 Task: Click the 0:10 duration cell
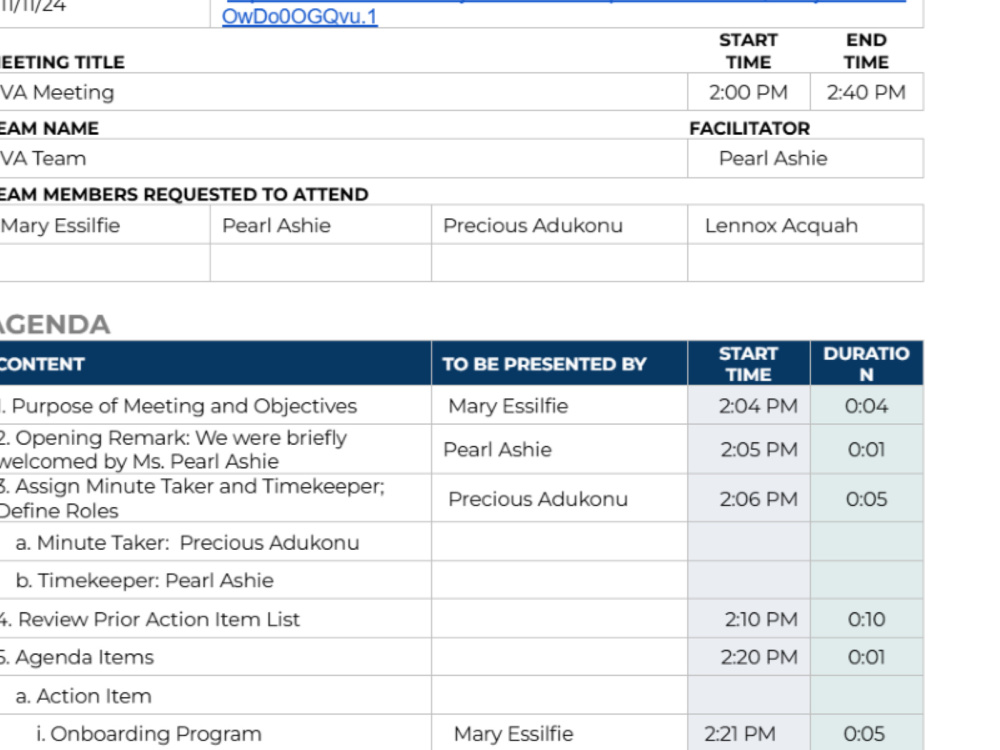click(x=867, y=619)
